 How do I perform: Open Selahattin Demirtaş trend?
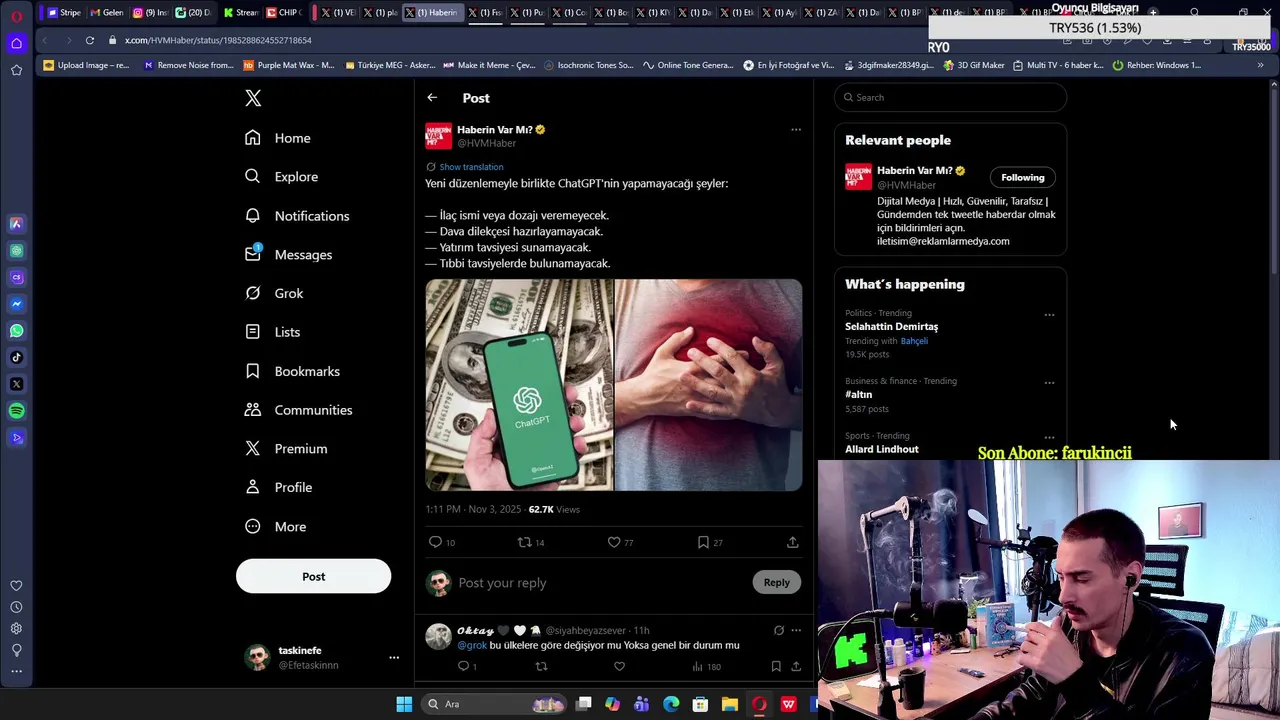(891, 326)
